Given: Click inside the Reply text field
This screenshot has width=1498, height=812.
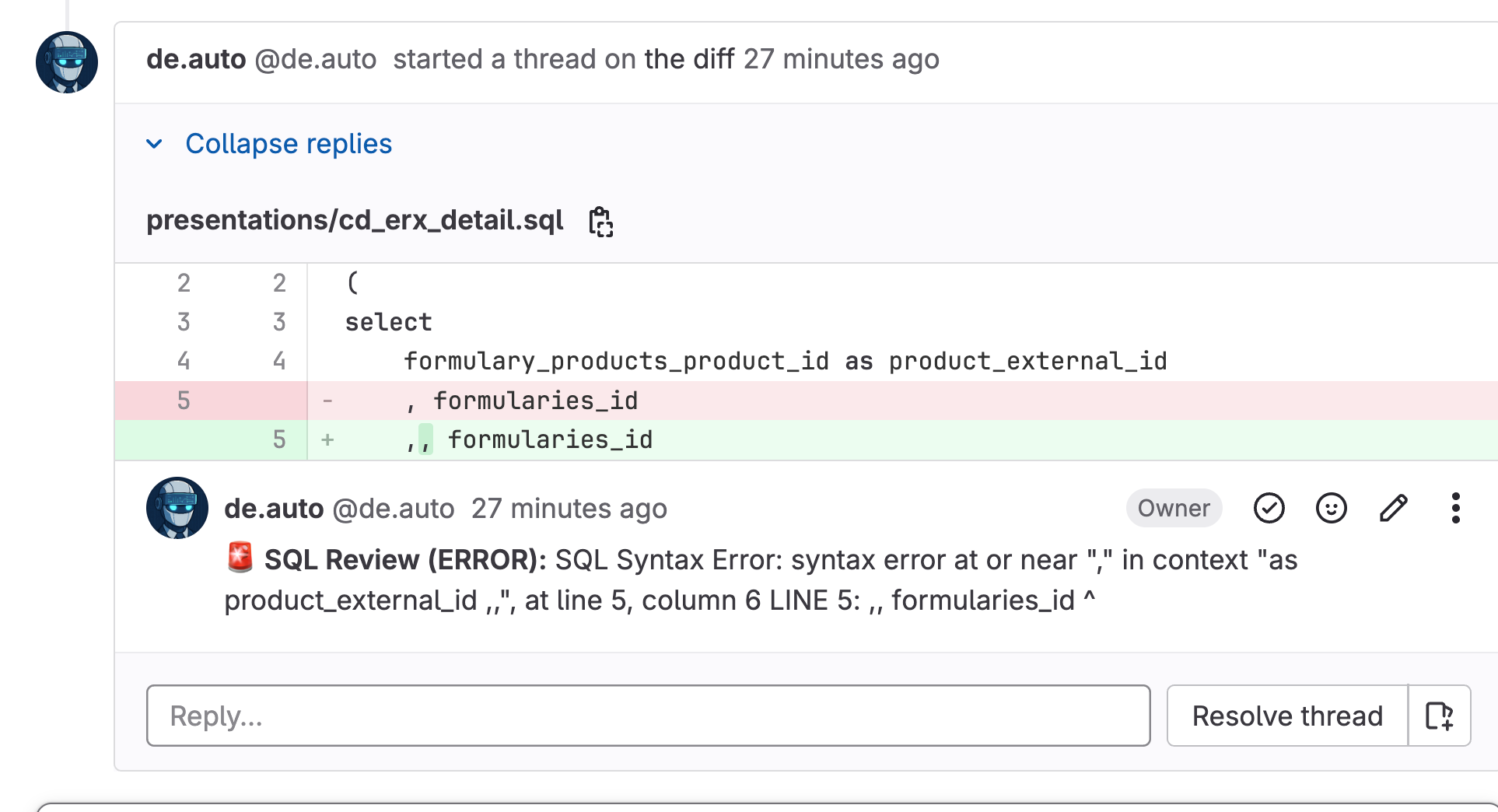Looking at the screenshot, I should [648, 716].
